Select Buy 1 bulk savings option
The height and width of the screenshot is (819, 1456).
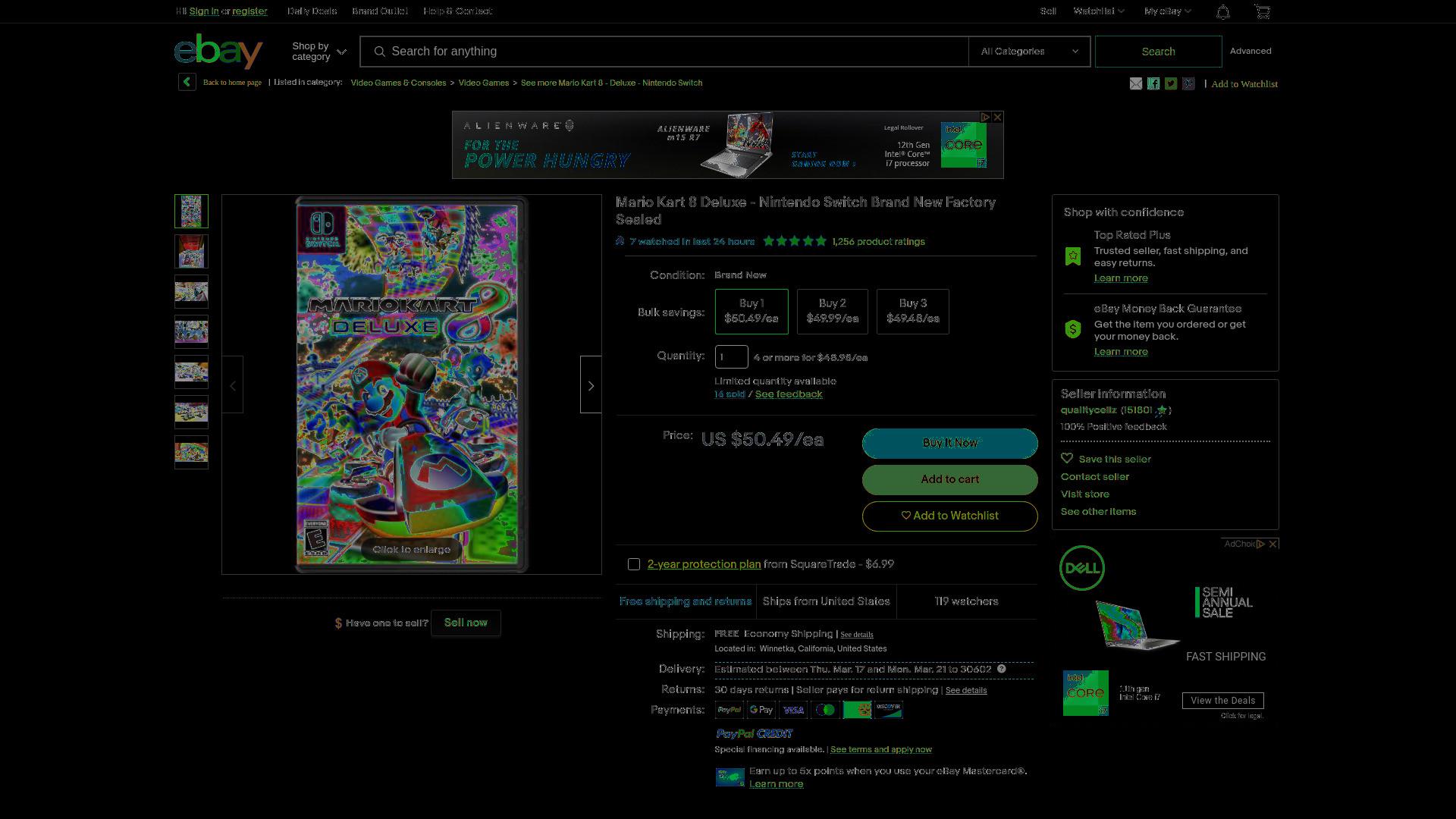click(x=752, y=311)
